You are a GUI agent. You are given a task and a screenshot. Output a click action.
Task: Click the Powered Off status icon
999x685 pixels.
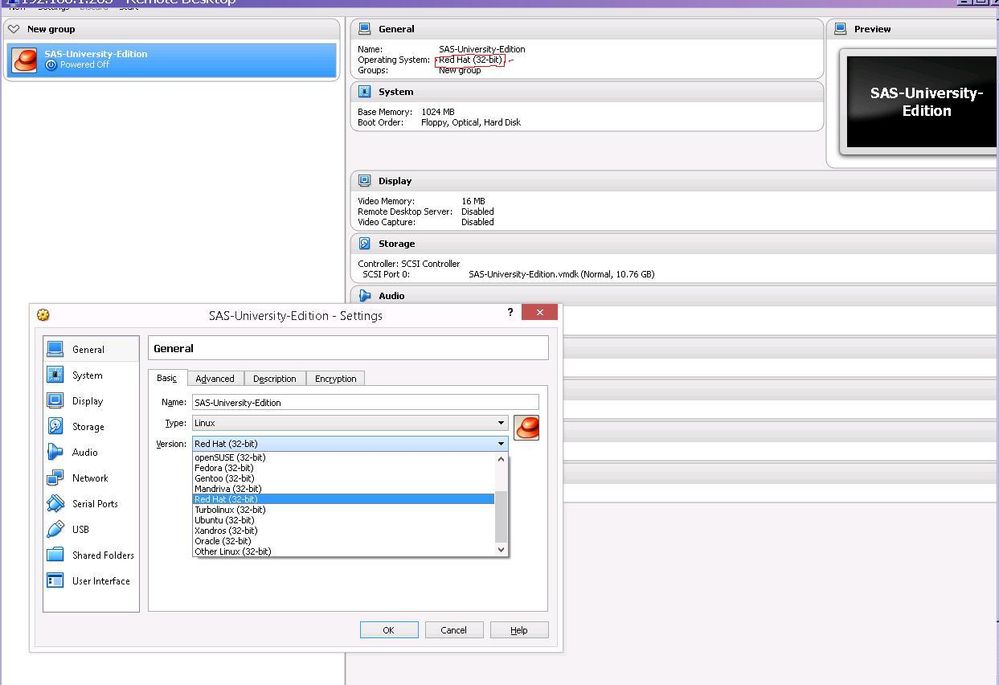click(51, 64)
